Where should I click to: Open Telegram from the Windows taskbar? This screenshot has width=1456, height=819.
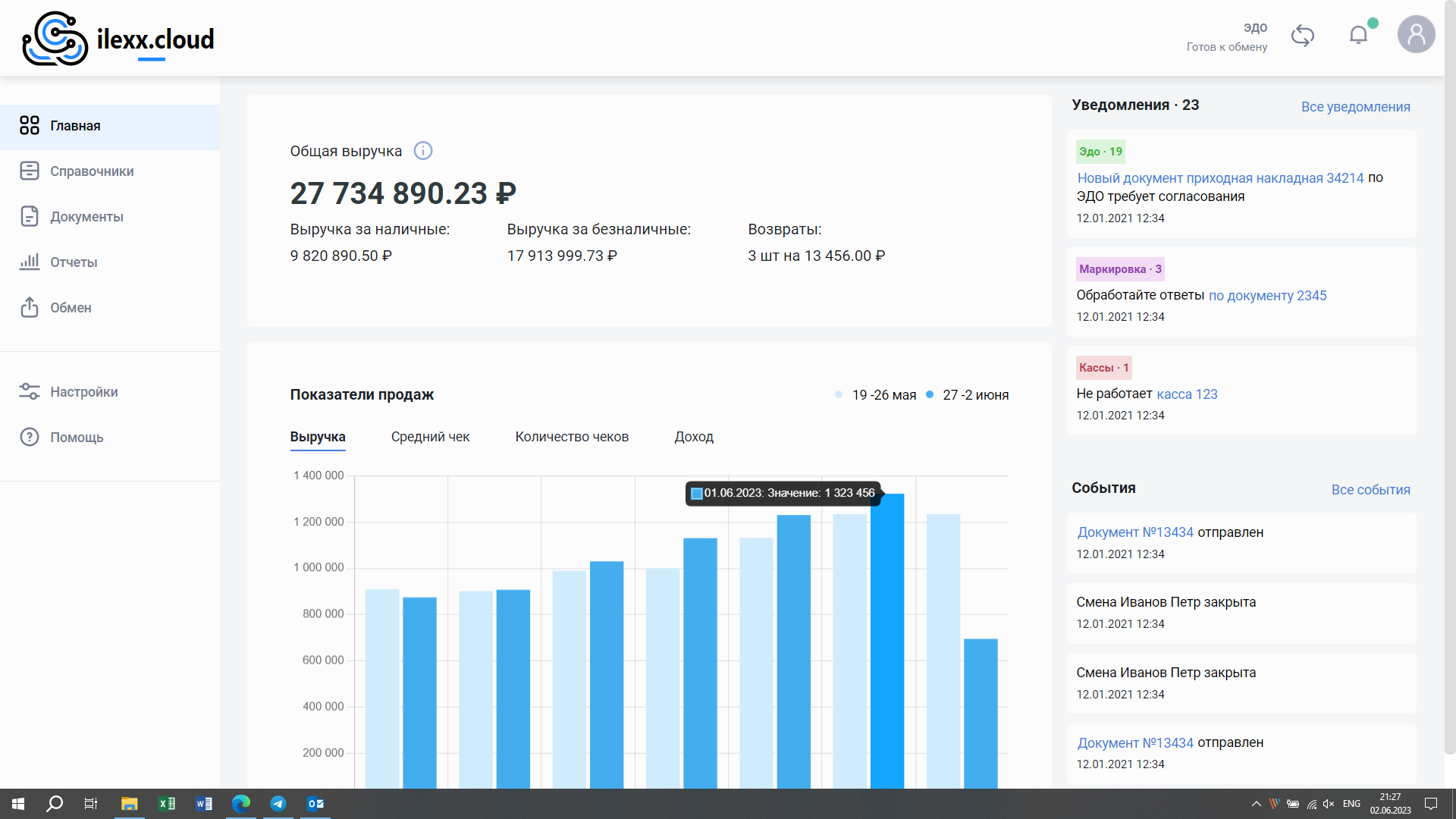tap(278, 804)
